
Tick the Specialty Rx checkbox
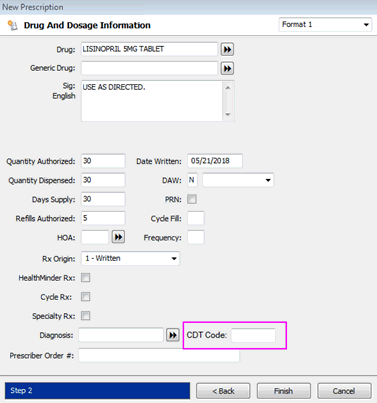86,316
